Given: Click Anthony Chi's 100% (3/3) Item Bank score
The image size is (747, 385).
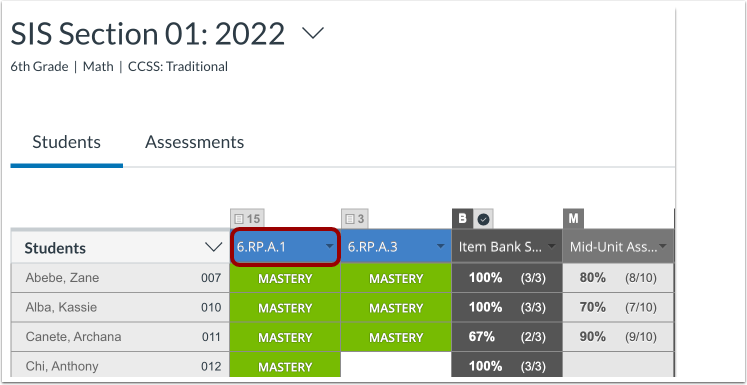Looking at the screenshot, I should pos(507,365).
